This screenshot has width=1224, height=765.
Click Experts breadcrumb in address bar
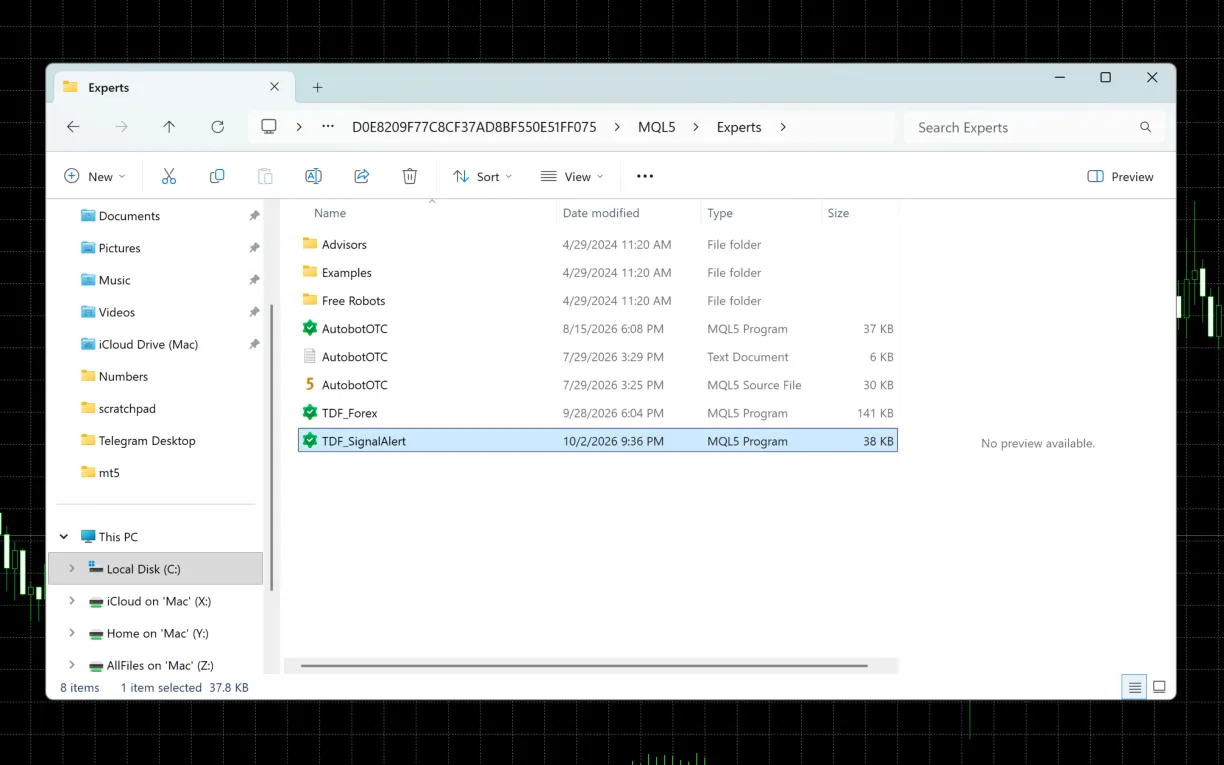739,127
